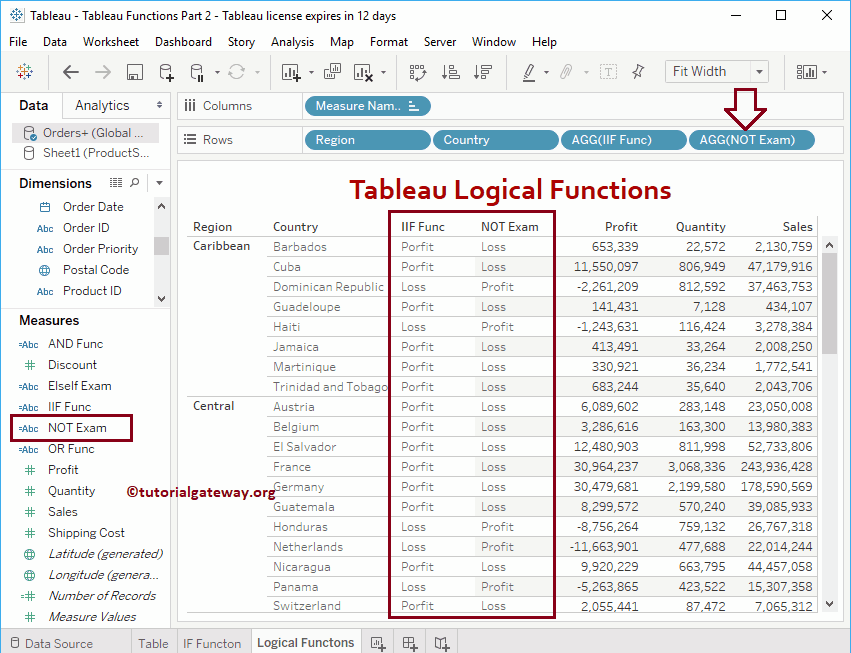Image resolution: width=851 pixels, height=653 pixels.
Task: Click the table scroll down arrow
Action: pyautogui.click(x=829, y=604)
